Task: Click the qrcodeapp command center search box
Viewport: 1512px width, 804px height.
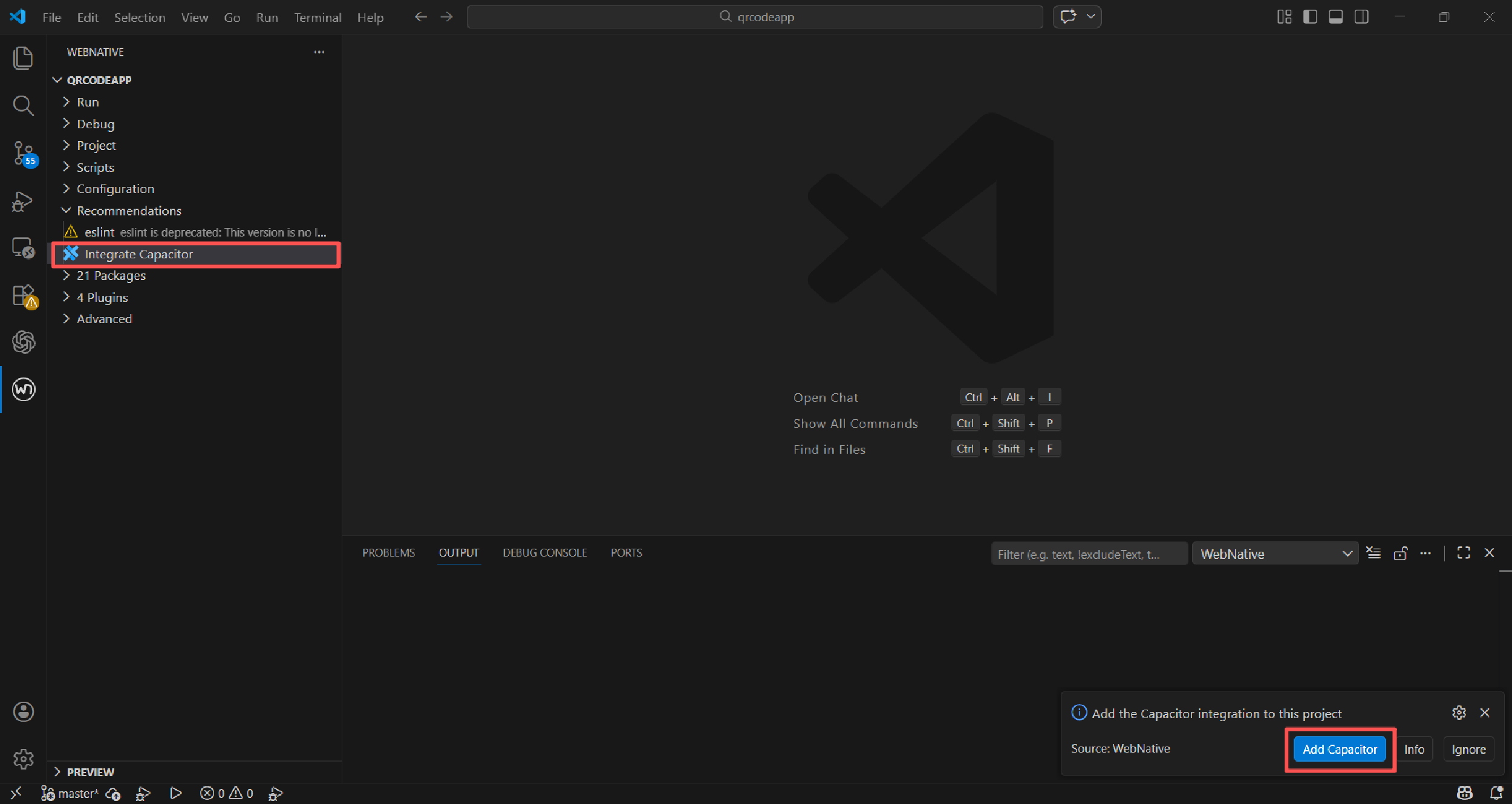Action: click(755, 17)
